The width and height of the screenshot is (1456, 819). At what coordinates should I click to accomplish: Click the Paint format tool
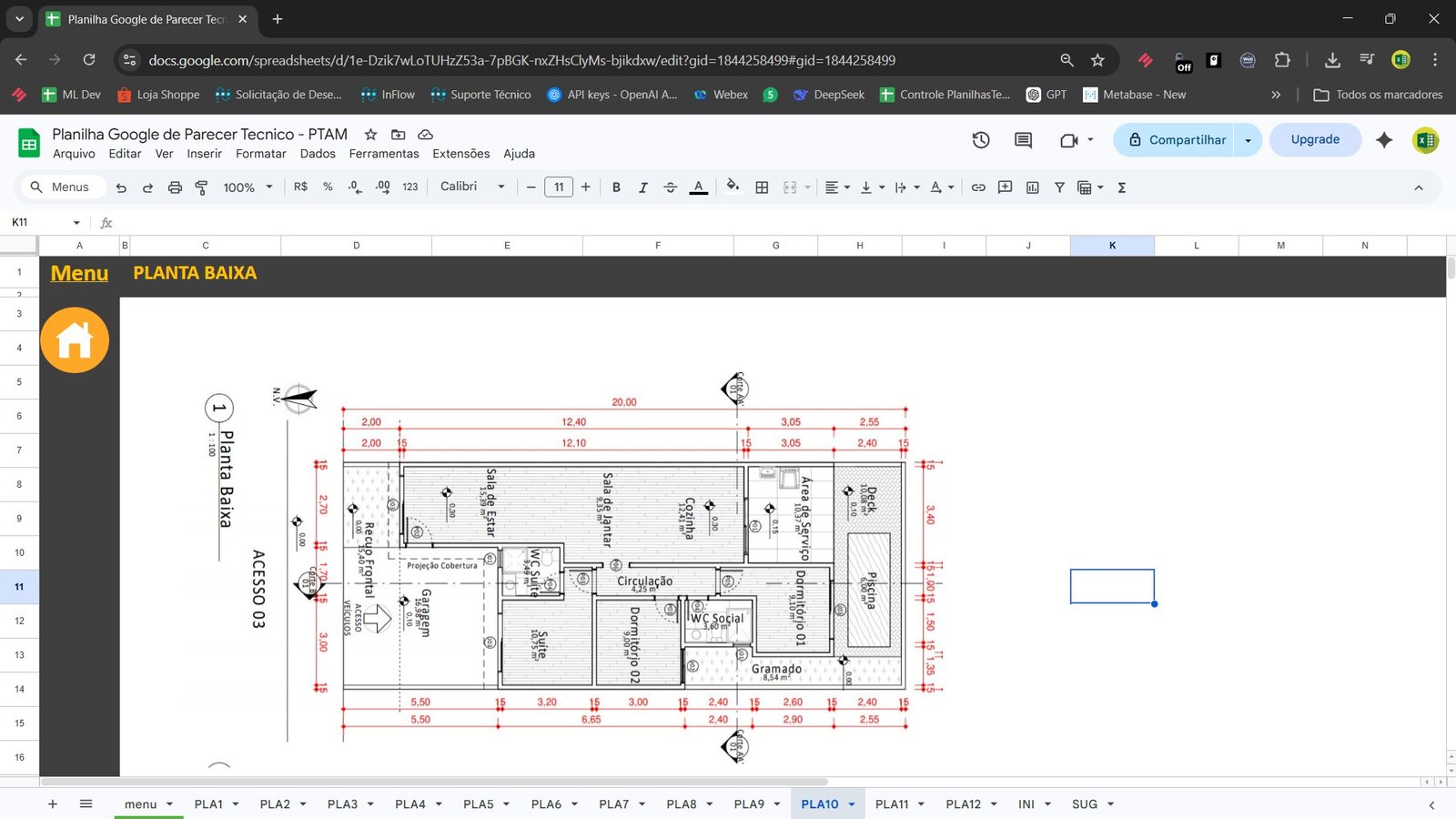click(200, 187)
